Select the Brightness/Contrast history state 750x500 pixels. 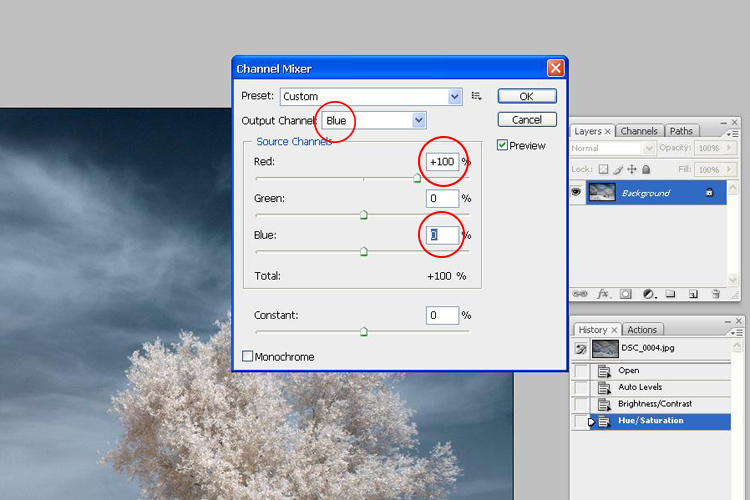point(654,404)
